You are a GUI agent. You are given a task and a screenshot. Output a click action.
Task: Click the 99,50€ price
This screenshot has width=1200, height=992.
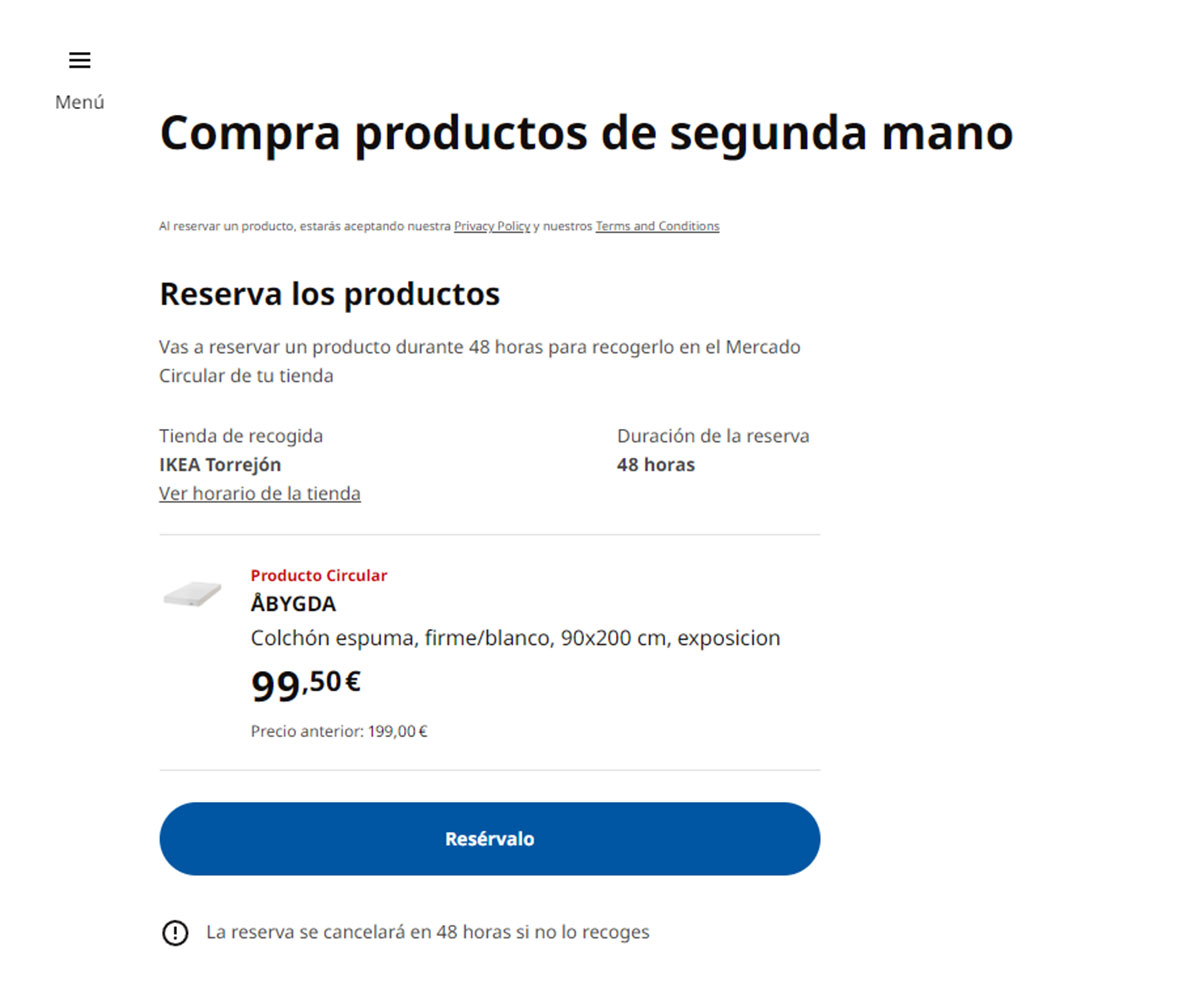pos(305,684)
